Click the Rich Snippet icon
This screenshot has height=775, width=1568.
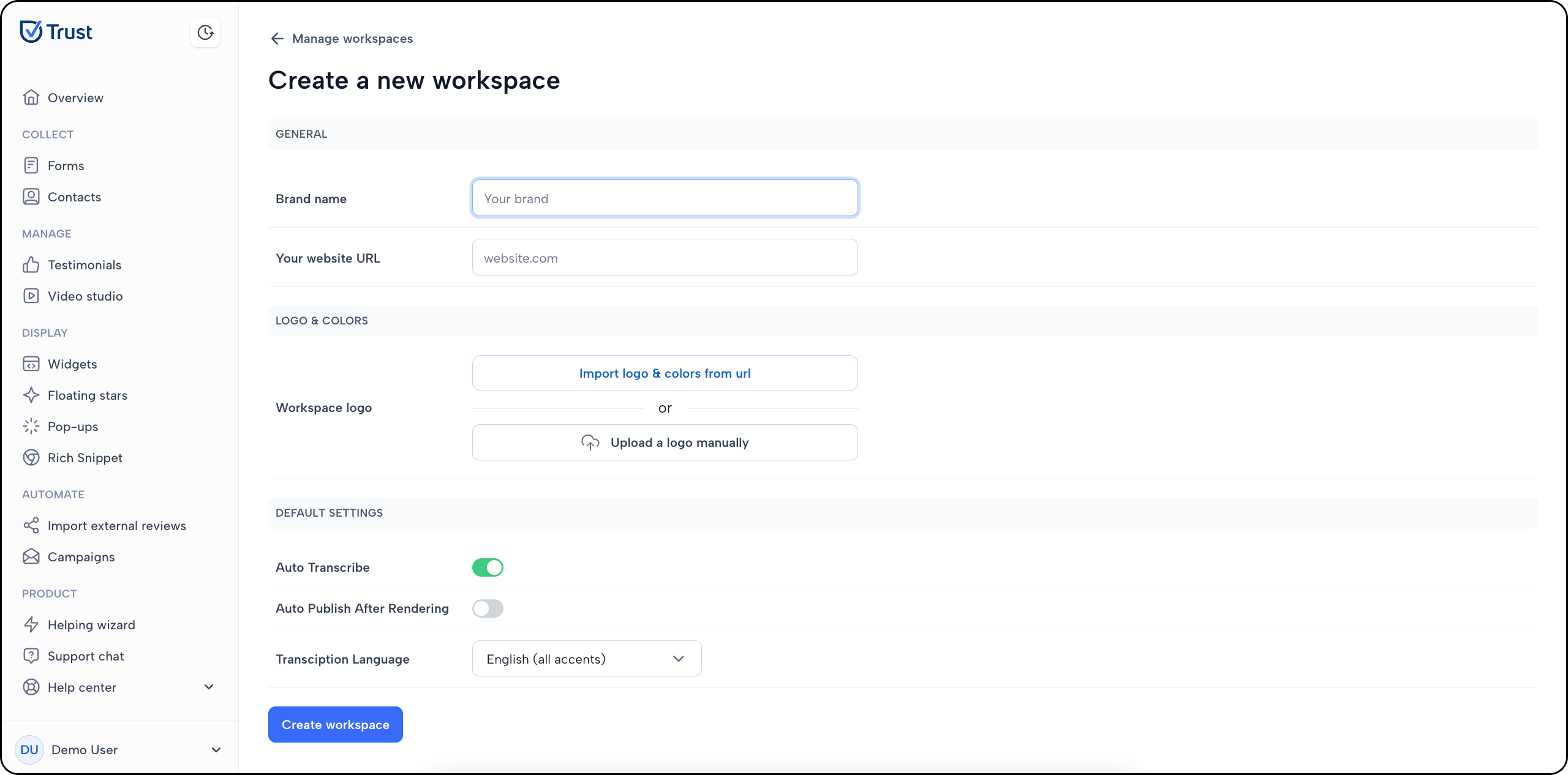point(31,457)
